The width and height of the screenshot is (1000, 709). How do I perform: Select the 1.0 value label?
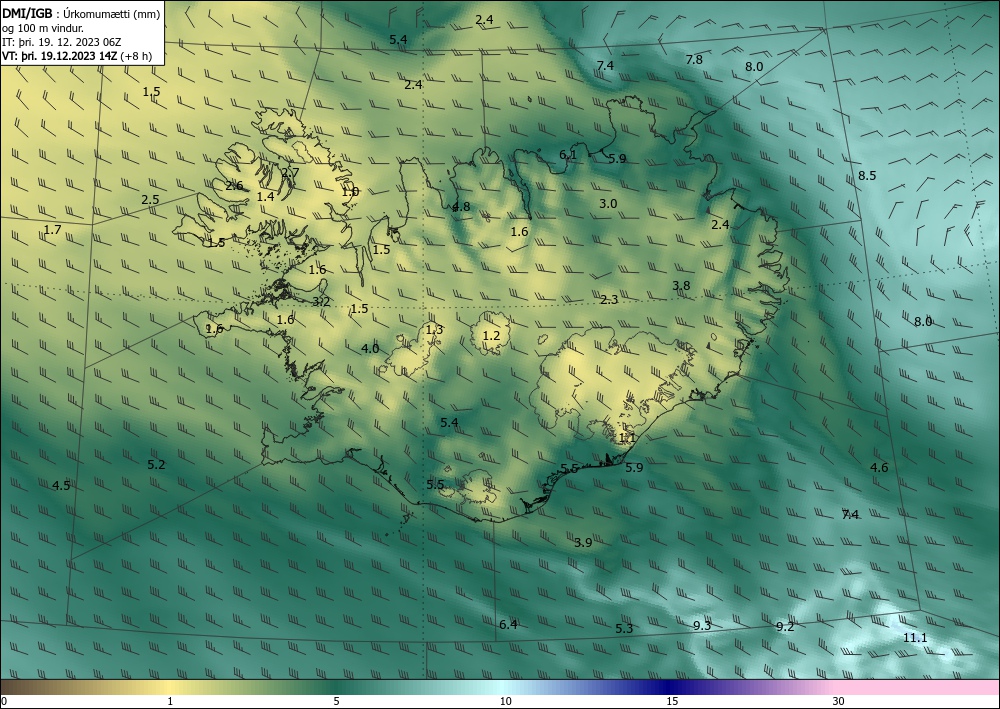pyautogui.click(x=350, y=191)
